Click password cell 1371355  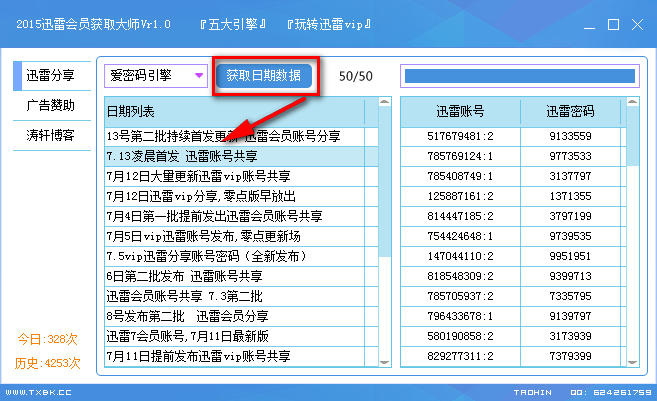tap(570, 197)
